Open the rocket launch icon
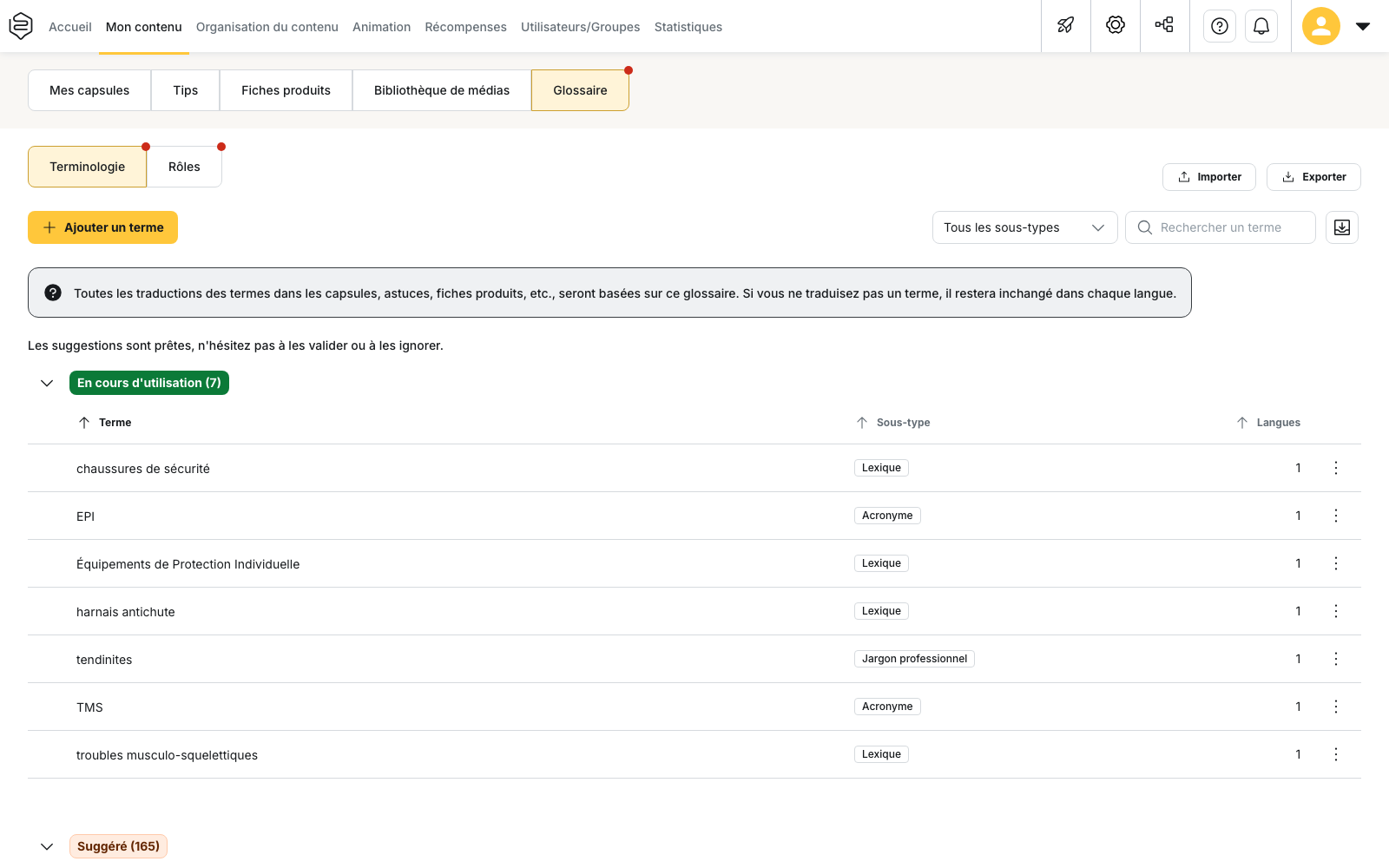This screenshot has height=868, width=1389. pos(1066,26)
